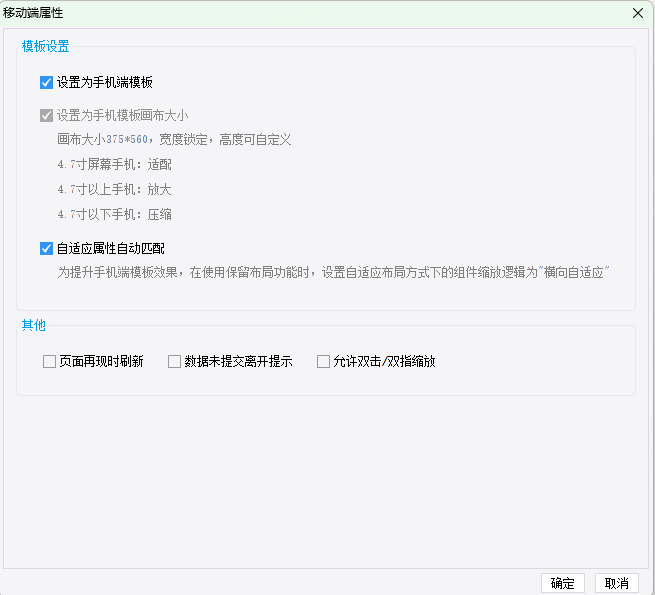
Task: Click the 数据未提交离开提示 label text
Action: pyautogui.click(x=238, y=361)
